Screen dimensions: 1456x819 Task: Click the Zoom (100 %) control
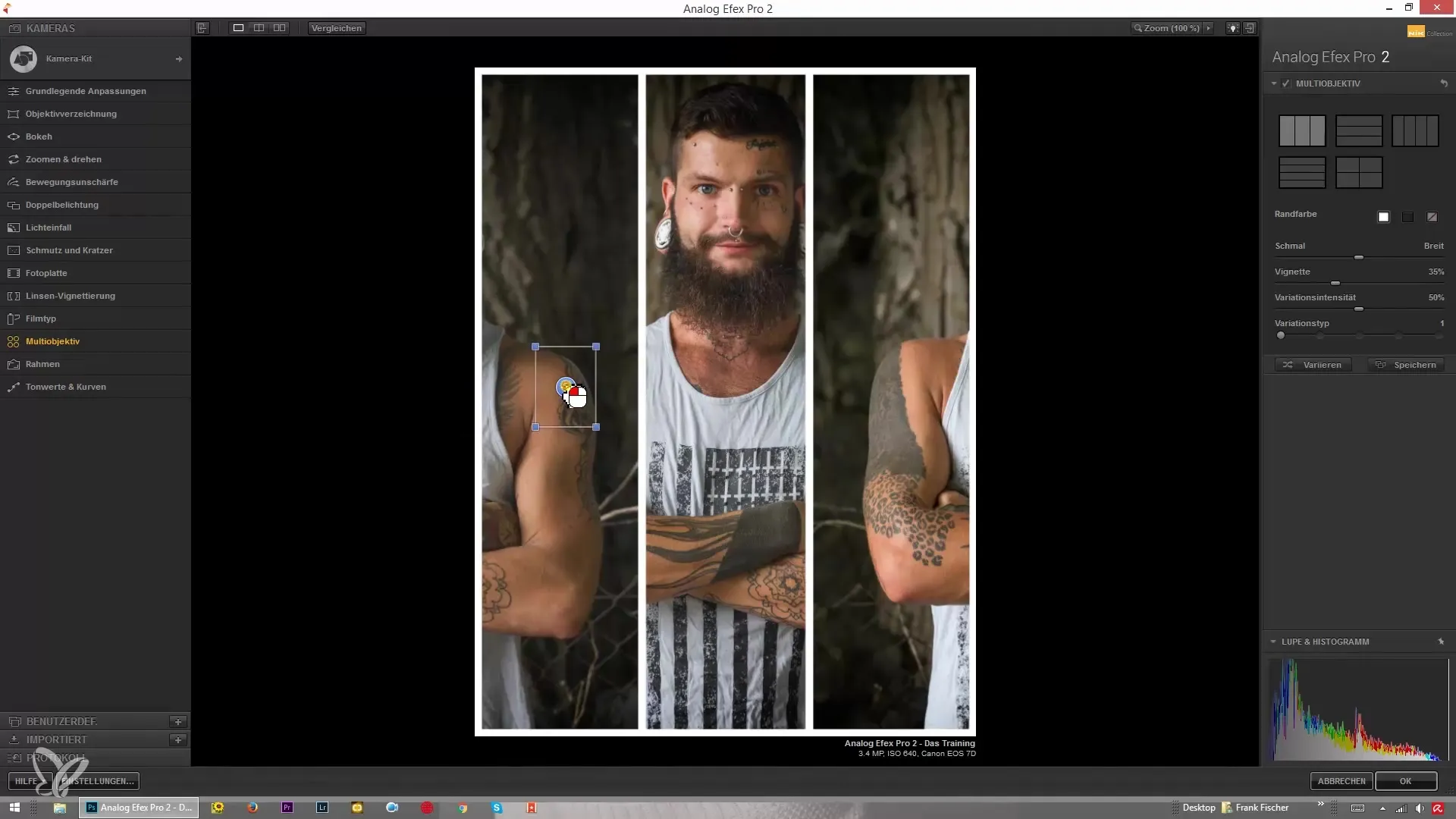point(1167,28)
